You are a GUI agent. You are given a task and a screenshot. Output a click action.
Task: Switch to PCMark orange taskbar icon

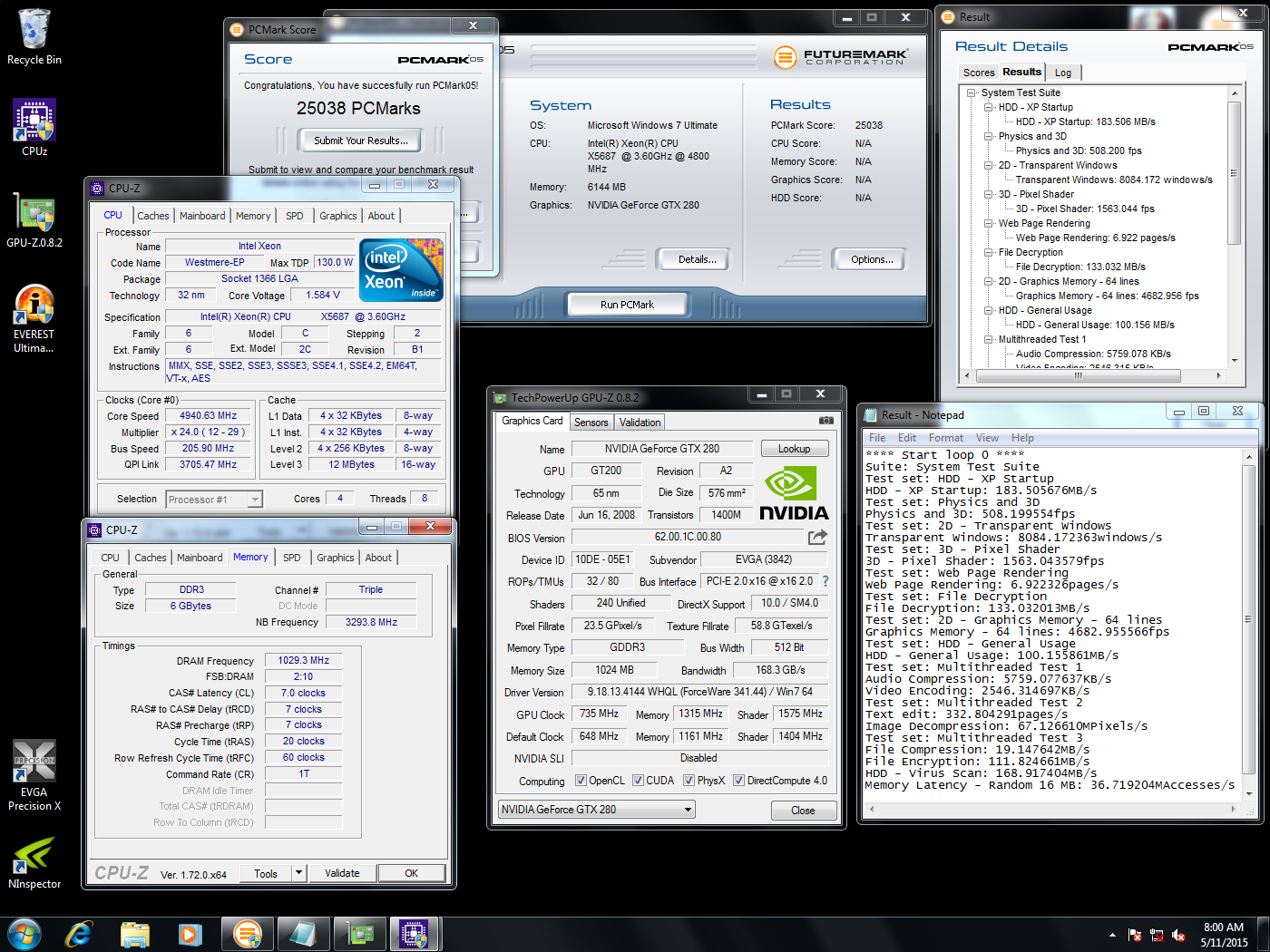[x=247, y=934]
